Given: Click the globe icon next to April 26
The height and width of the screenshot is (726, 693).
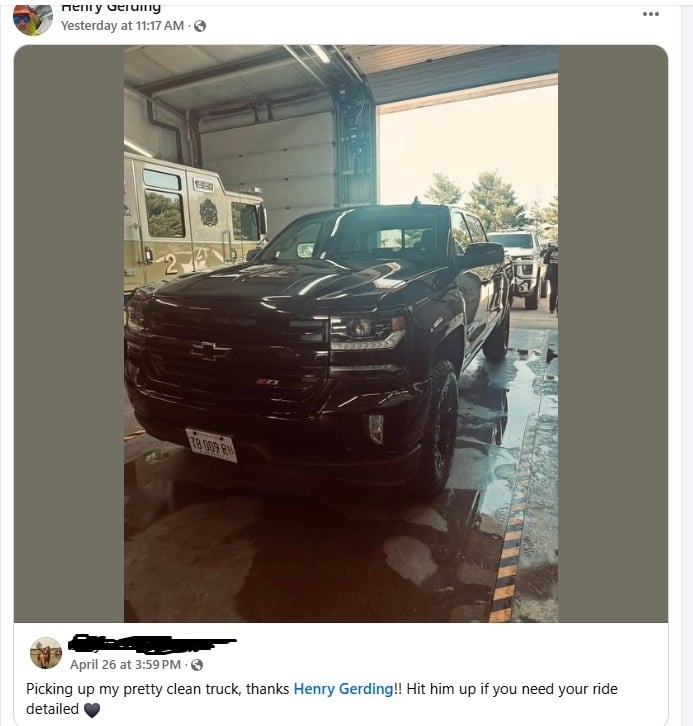Looking at the screenshot, I should click(197, 665).
